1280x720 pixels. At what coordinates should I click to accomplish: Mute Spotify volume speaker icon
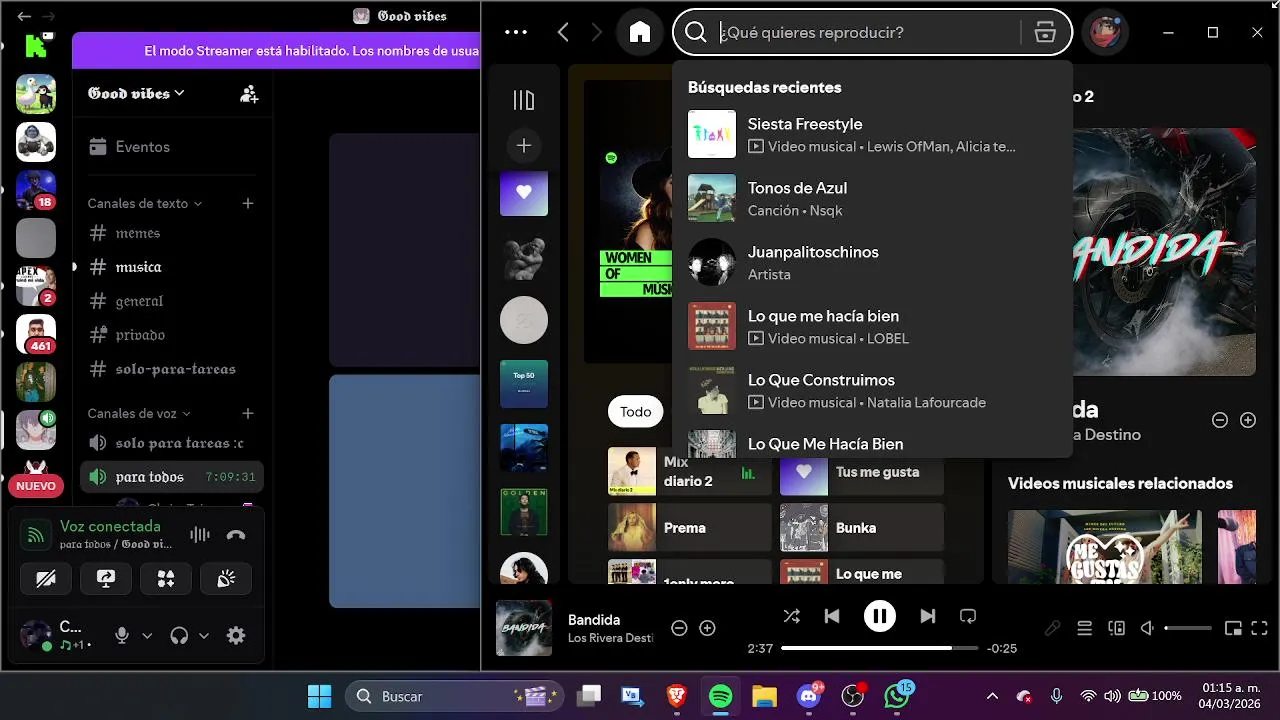coord(1148,628)
